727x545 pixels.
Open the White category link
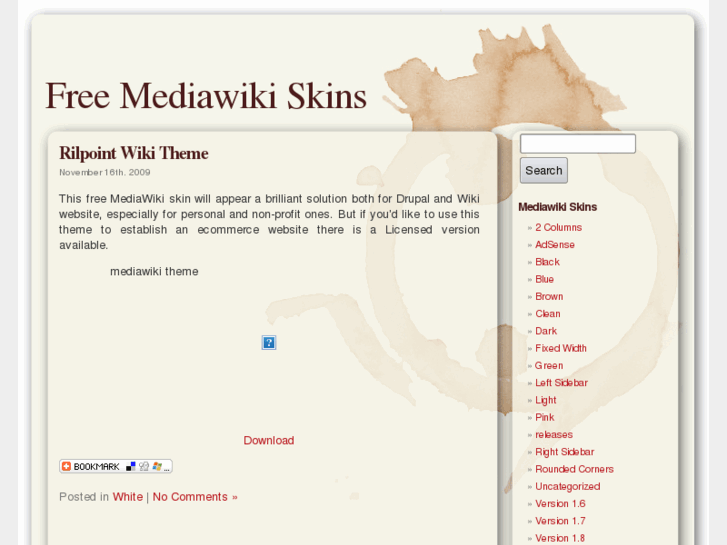(128, 497)
